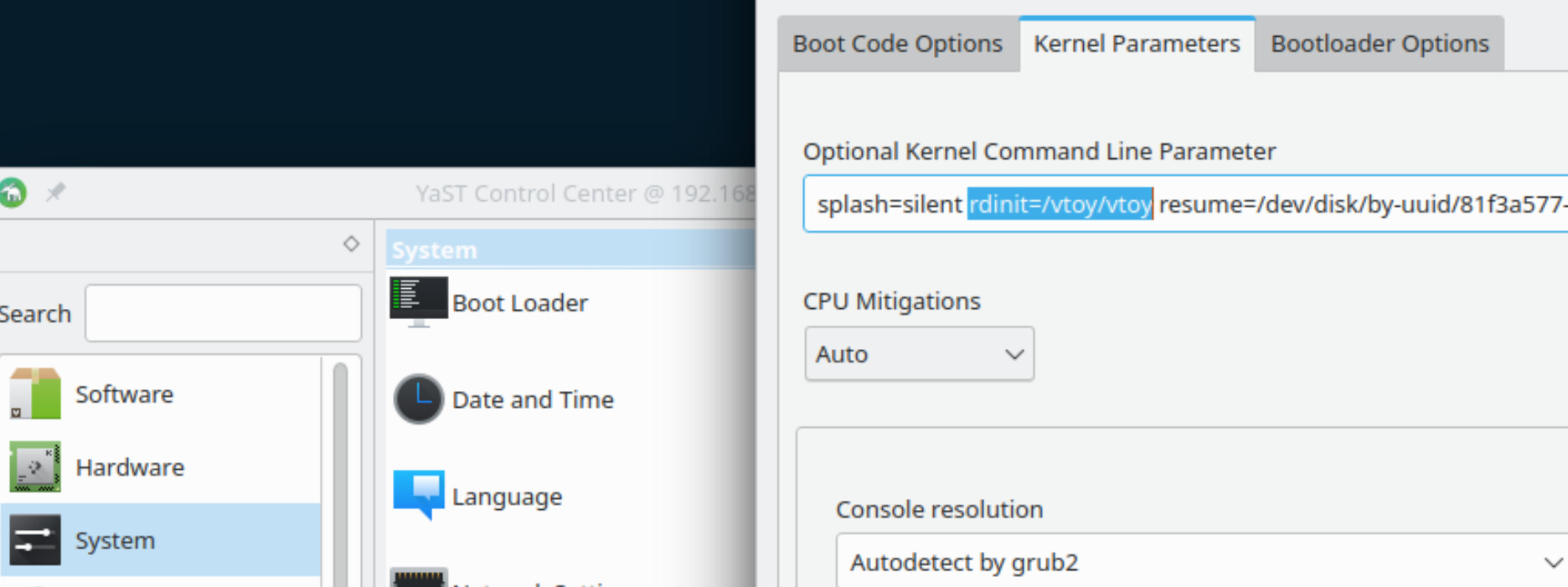Open the Date and Time clock icon

[x=418, y=399]
